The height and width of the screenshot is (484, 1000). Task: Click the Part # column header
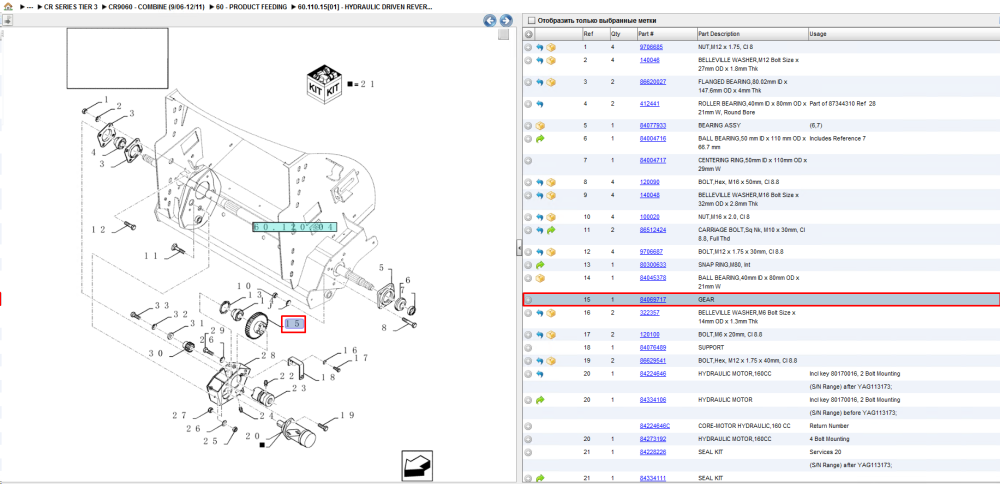pyautogui.click(x=646, y=34)
